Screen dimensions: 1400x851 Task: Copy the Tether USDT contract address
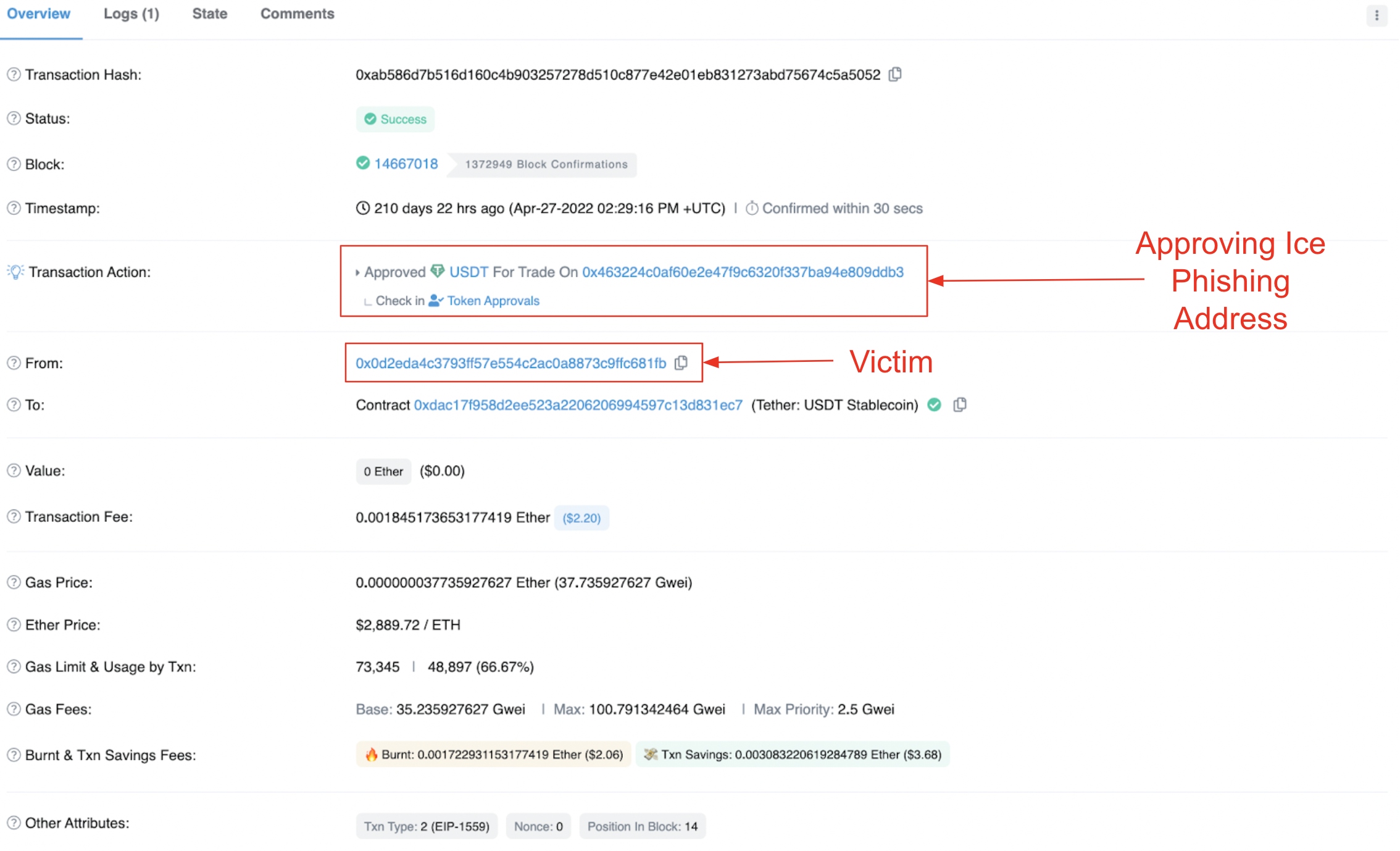(960, 405)
